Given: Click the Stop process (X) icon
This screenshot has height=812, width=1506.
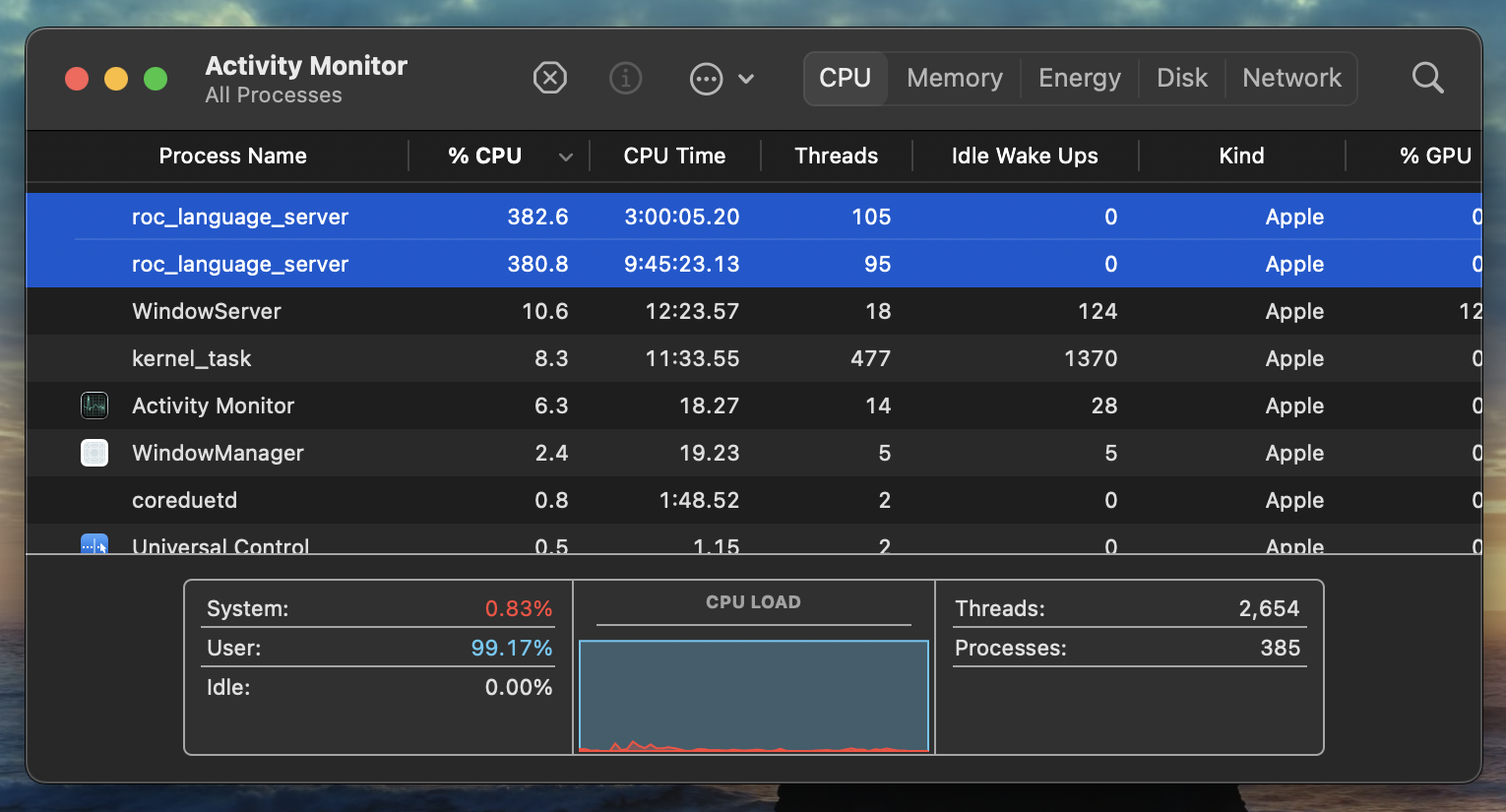Looking at the screenshot, I should click(x=549, y=78).
